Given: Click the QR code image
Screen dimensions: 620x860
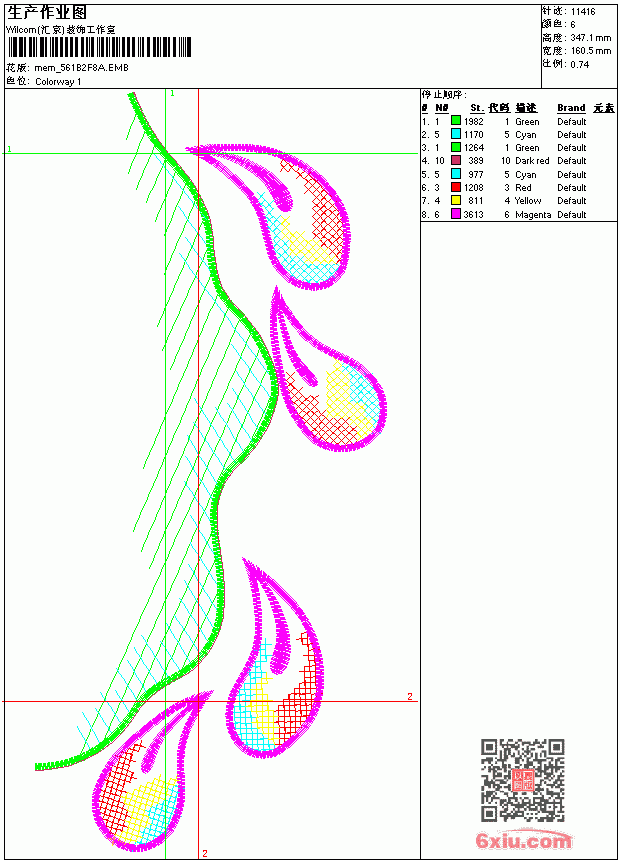Looking at the screenshot, I should 523,779.
